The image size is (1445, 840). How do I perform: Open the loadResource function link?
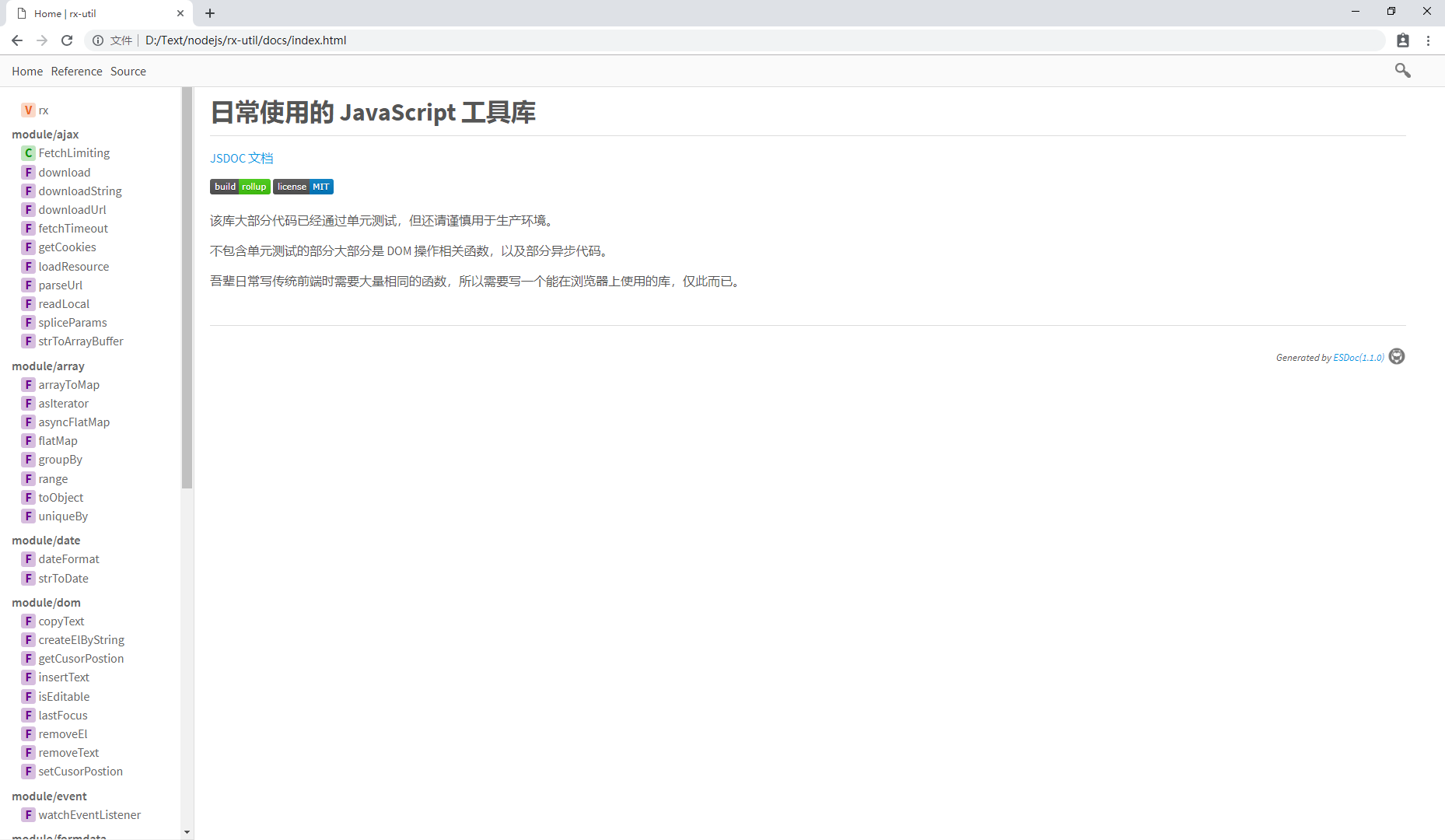click(x=74, y=267)
